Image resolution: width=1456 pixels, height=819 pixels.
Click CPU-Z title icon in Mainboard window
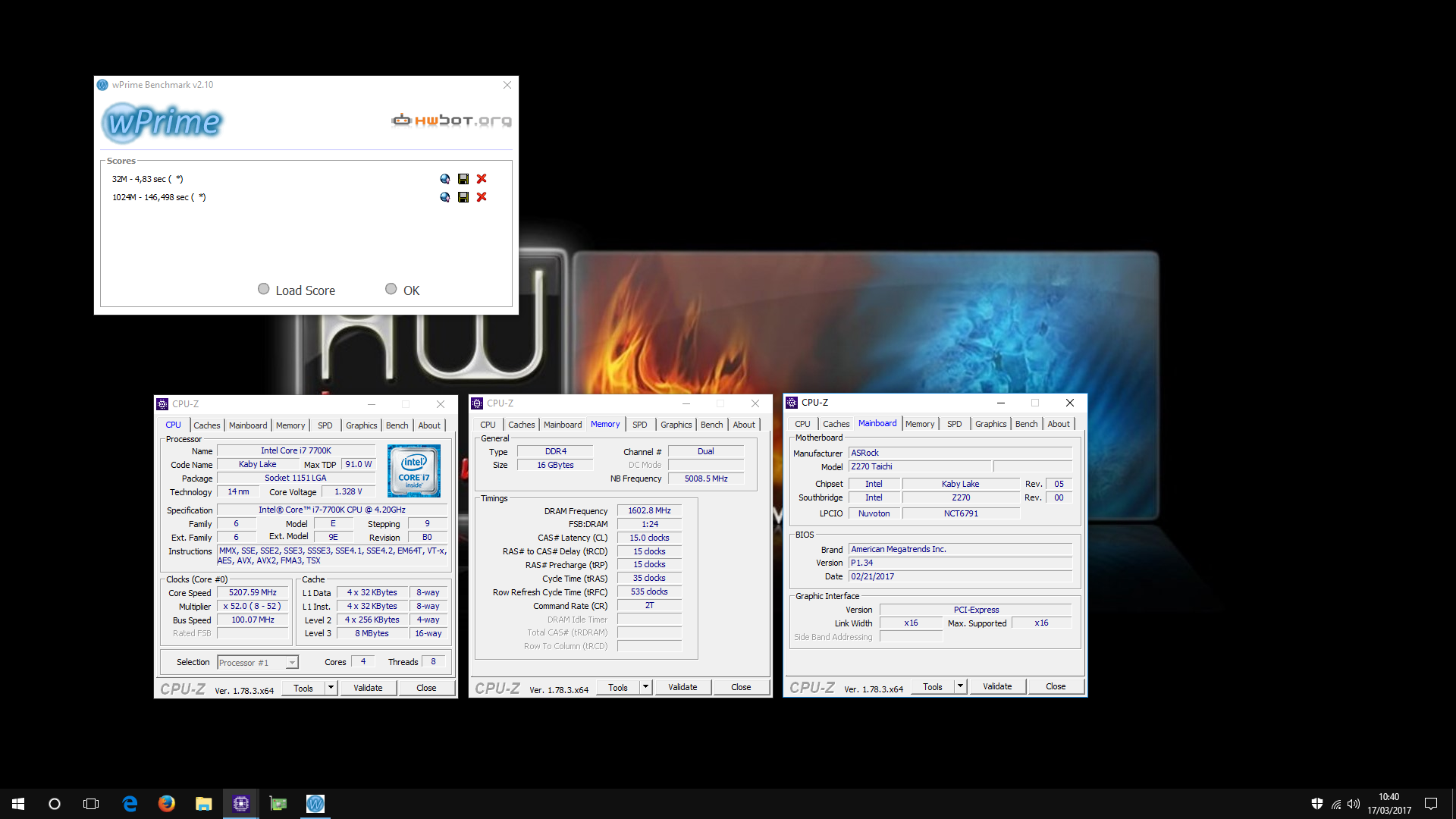tap(792, 403)
